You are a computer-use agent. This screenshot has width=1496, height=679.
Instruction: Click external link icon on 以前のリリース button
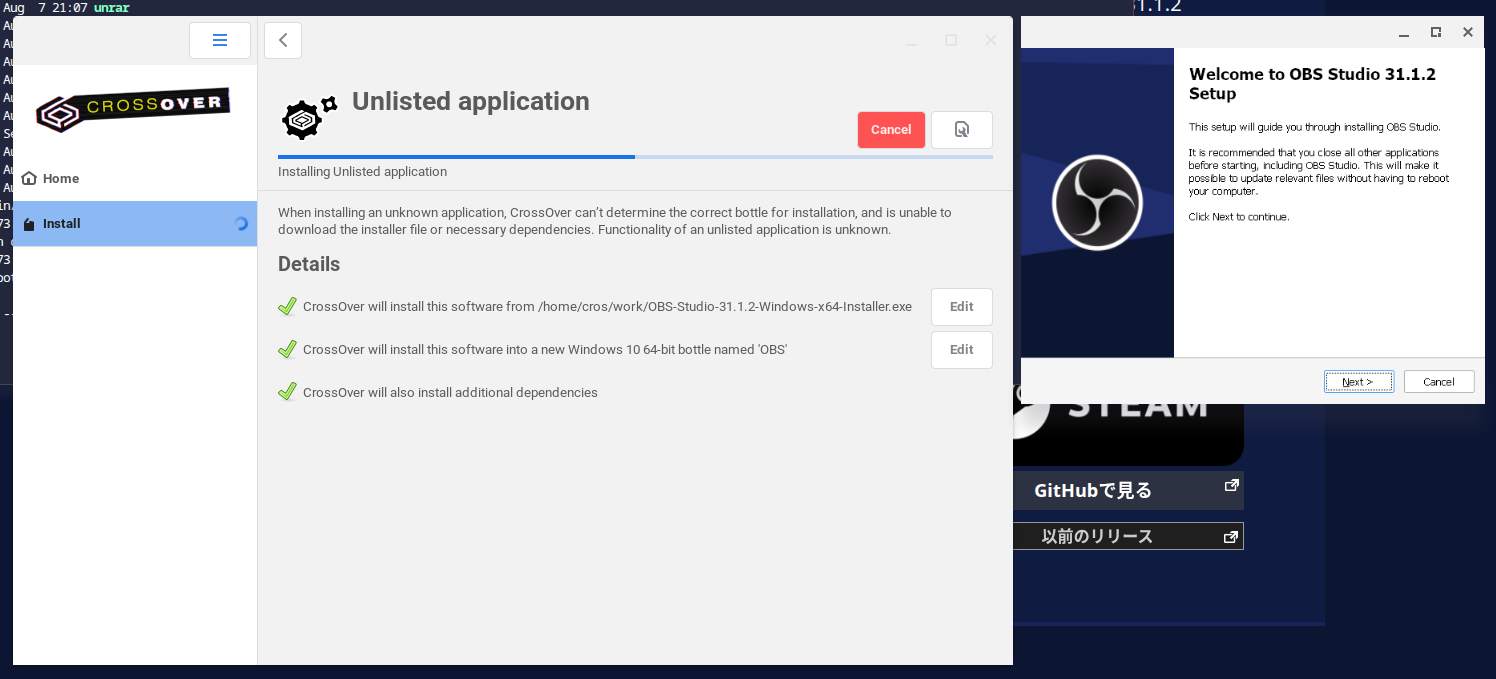tap(1231, 537)
